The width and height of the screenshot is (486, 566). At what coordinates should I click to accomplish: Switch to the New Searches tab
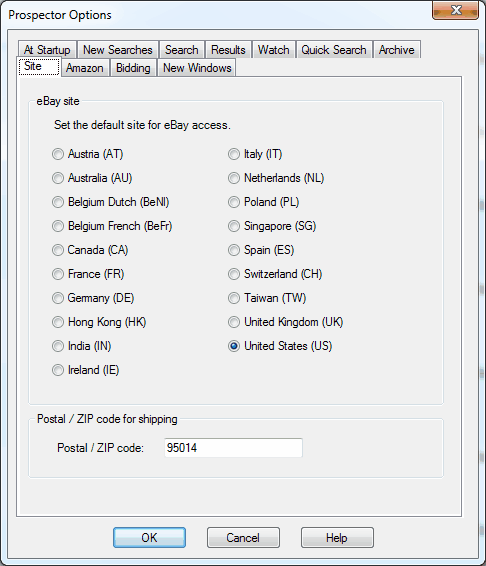tap(118, 49)
